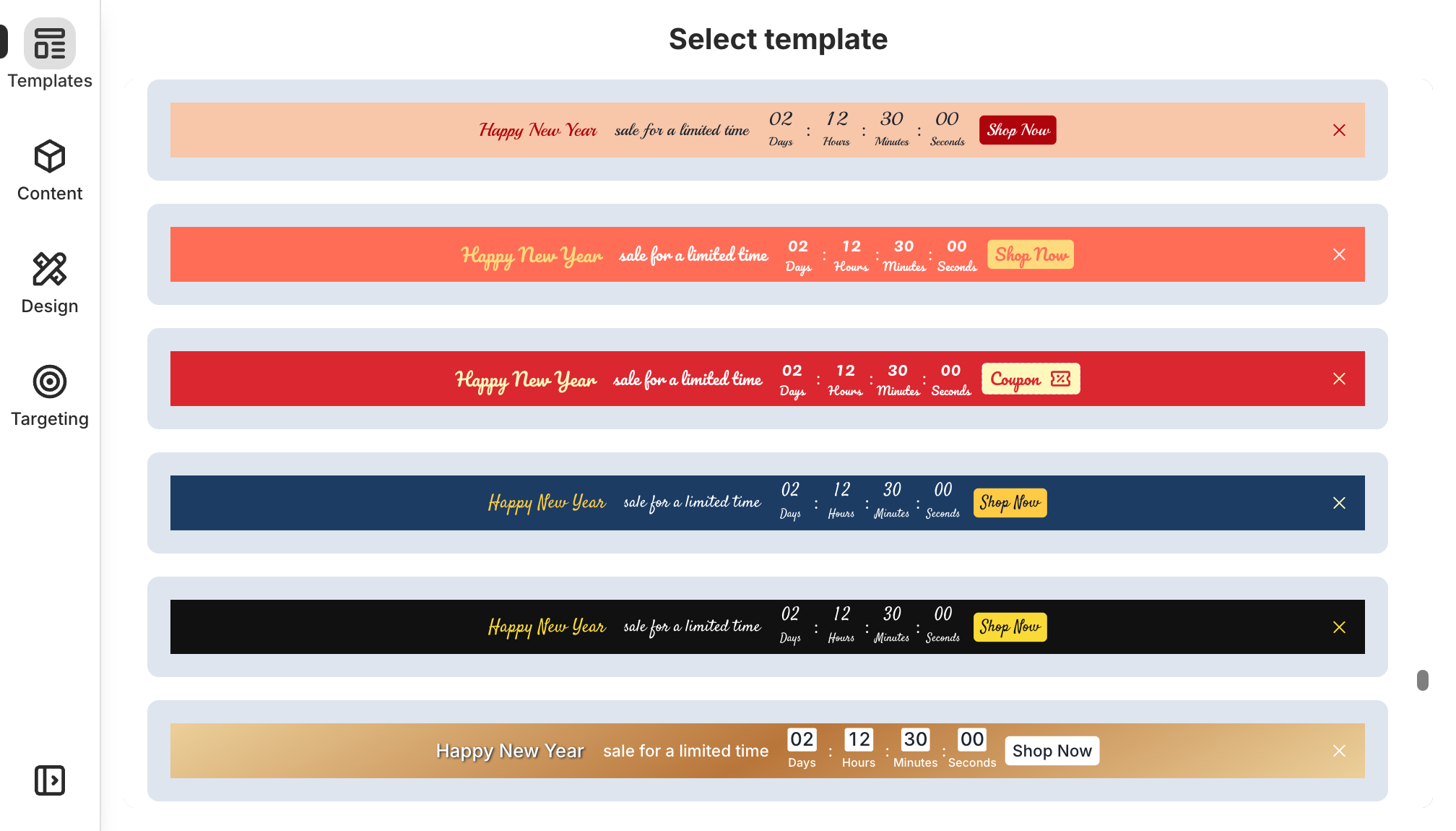The image size is (1456, 831).
Task: Collapse the sidebar panel icon
Action: (x=50, y=780)
